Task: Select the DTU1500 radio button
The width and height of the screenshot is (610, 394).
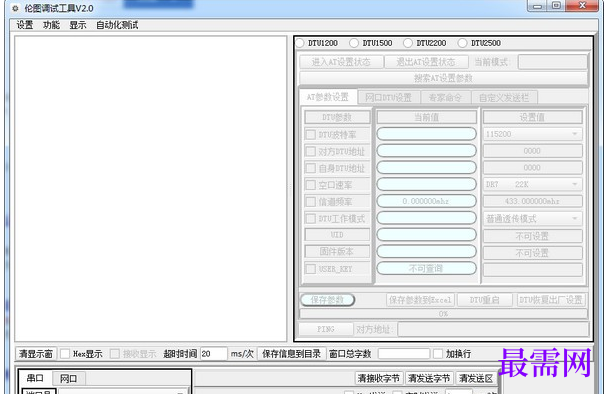Action: (x=354, y=43)
